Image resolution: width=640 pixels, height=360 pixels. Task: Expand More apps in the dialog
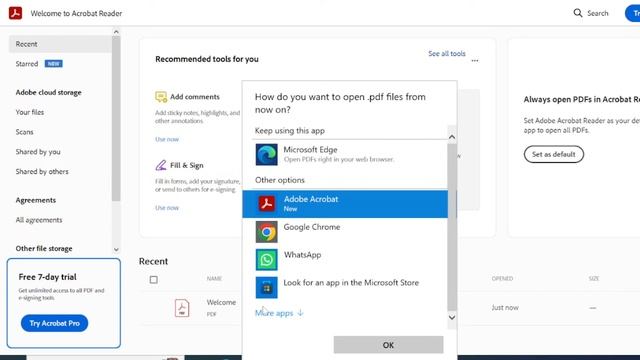[x=279, y=313]
